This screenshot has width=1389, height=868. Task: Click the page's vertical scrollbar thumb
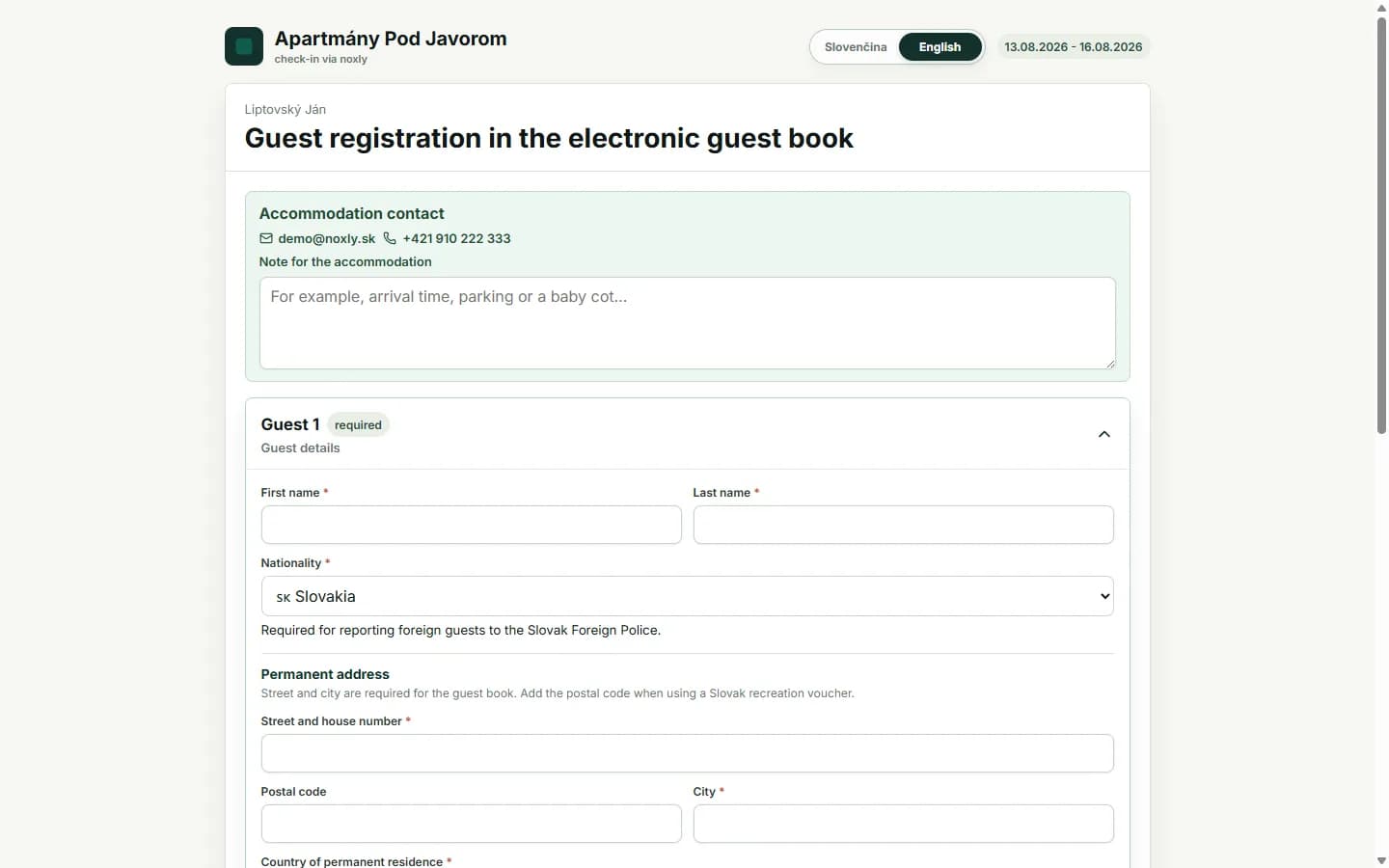[x=1381, y=224]
